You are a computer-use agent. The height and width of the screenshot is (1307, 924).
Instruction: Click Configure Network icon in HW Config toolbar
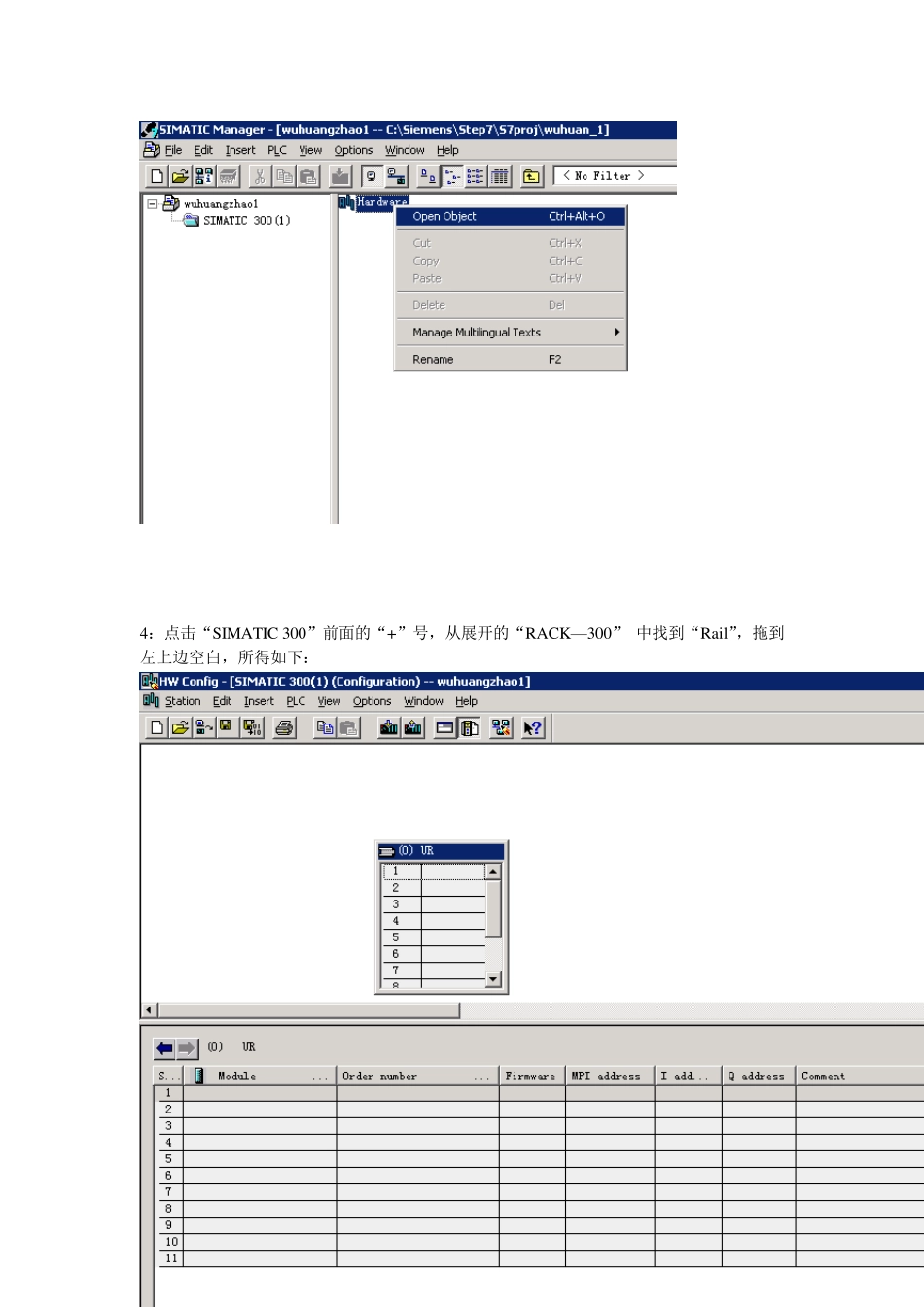(x=501, y=727)
